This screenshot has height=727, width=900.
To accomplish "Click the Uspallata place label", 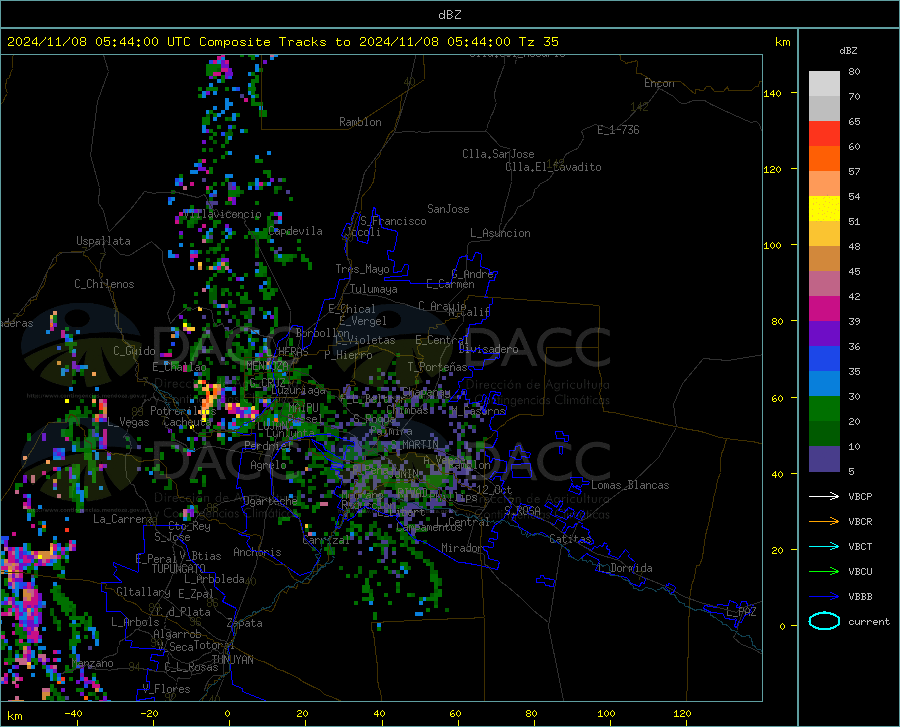I will pos(103,241).
